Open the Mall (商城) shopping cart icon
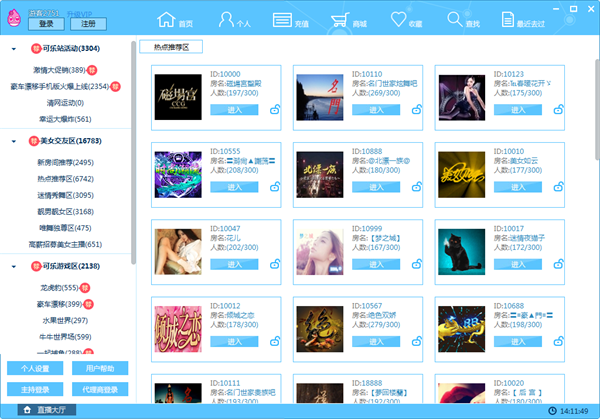600x419 pixels. pos(340,20)
